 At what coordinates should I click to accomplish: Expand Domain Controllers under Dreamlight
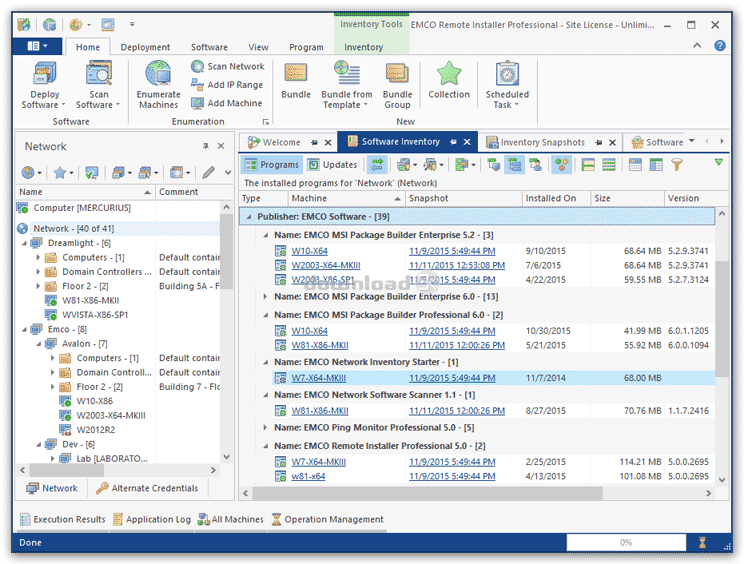coord(38,272)
